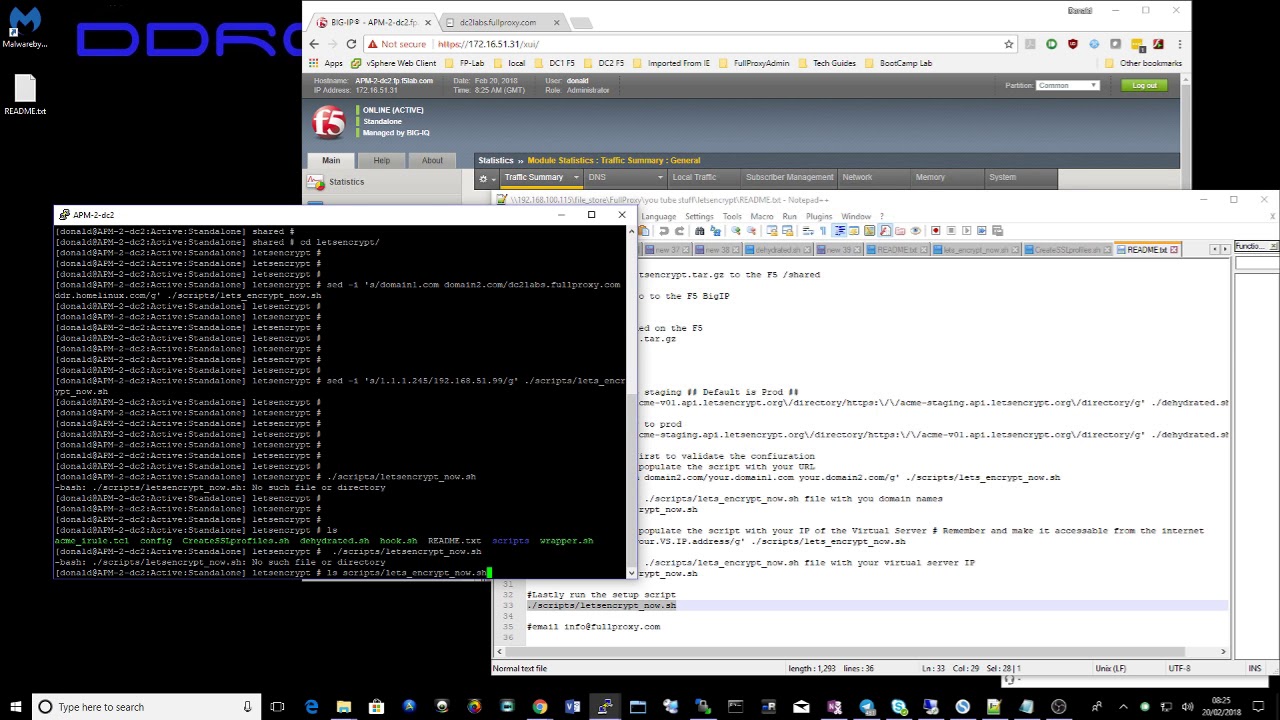Click the Log out button
The width and height of the screenshot is (1280, 720).
[1144, 85]
